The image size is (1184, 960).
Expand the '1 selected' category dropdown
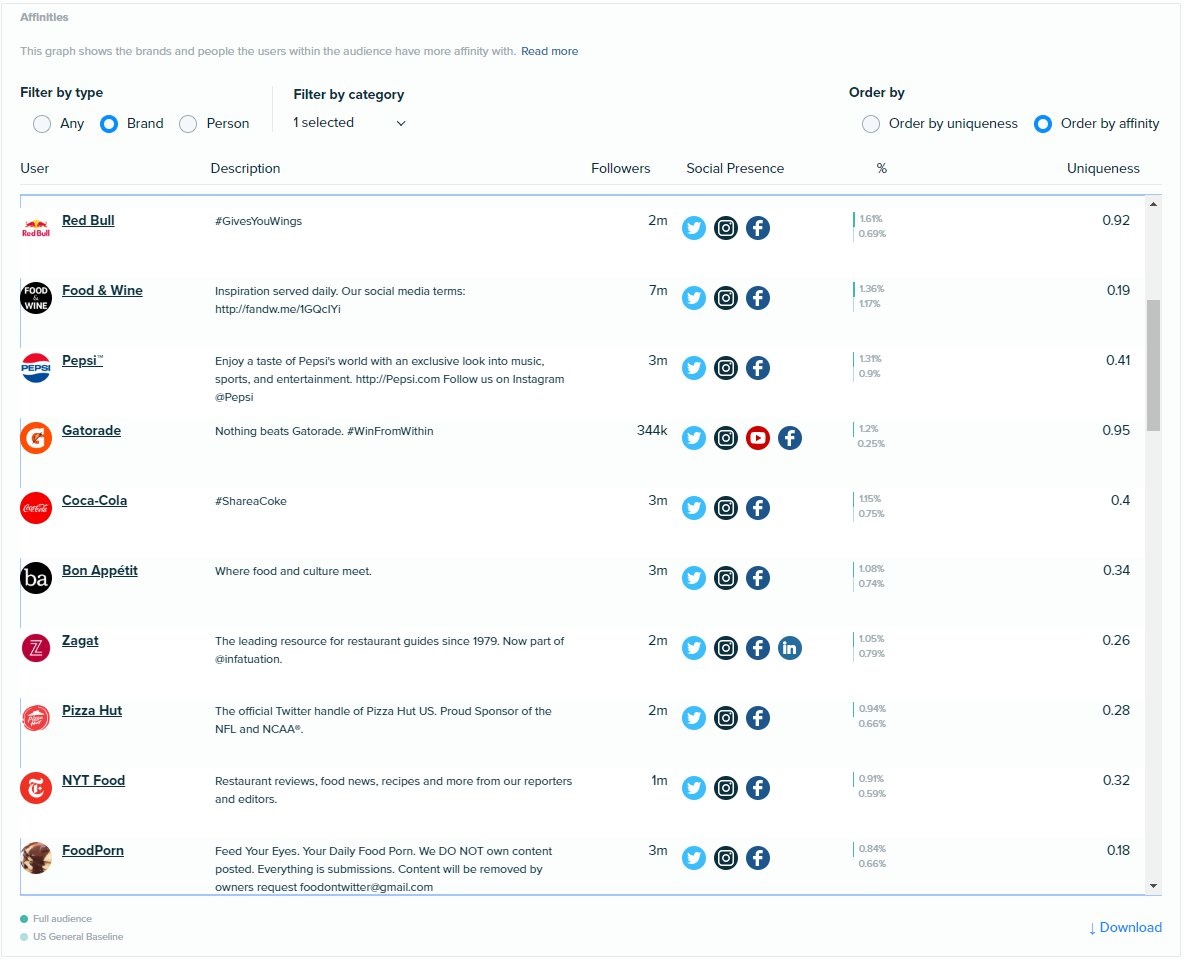(349, 122)
